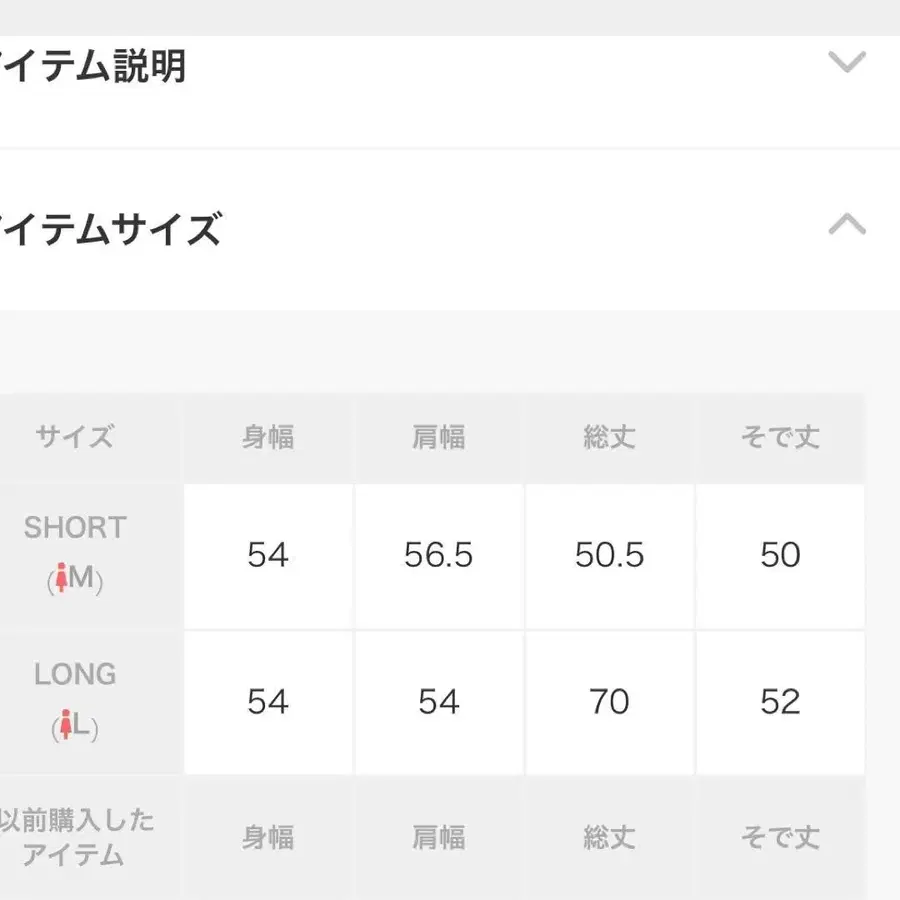Click the サイズ header cell
The height and width of the screenshot is (900, 900).
73,437
